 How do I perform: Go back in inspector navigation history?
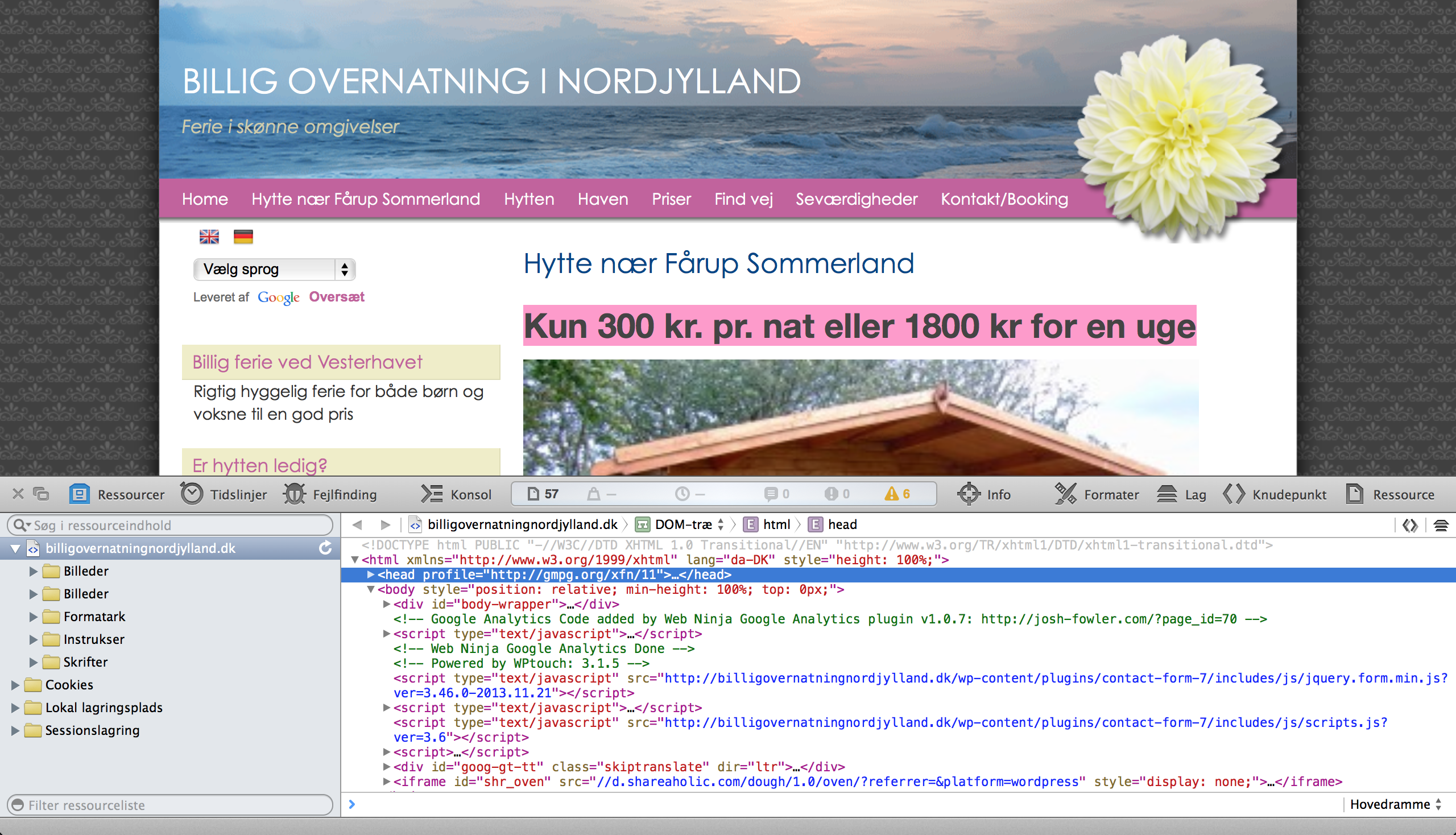click(x=357, y=524)
